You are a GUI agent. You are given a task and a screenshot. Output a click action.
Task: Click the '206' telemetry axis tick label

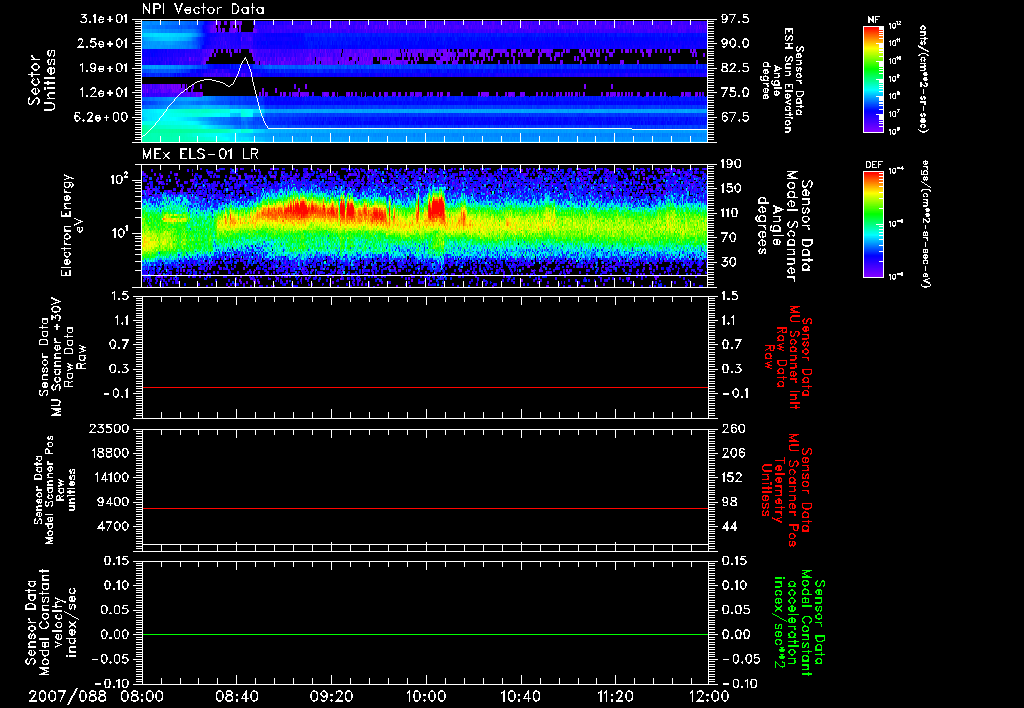pos(731,453)
